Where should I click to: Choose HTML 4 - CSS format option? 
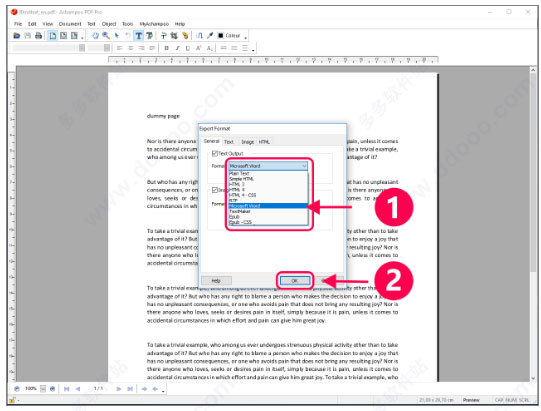click(268, 195)
